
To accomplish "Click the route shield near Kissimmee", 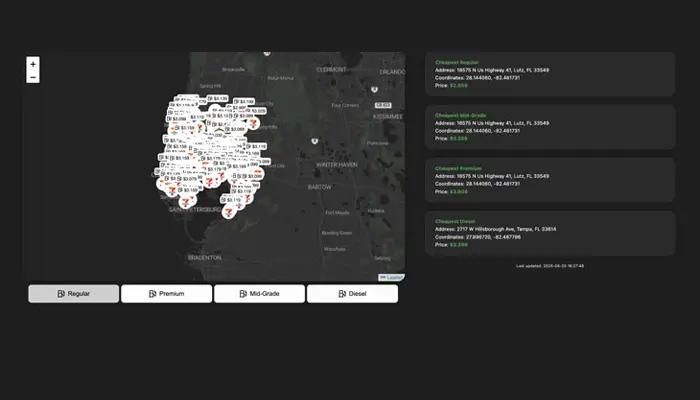I will [x=383, y=105].
